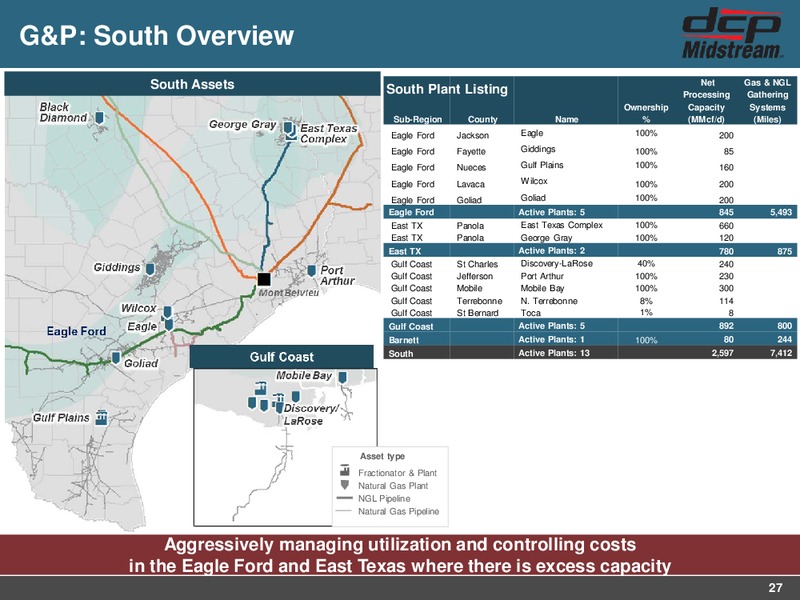Click the red banner summary statement
The width and height of the screenshot is (800, 600).
tap(400, 555)
